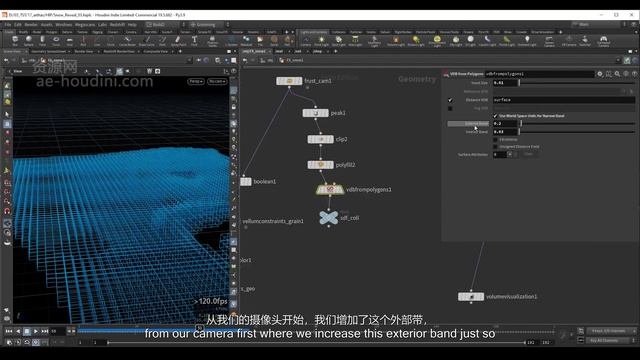The height and width of the screenshot is (360, 640).
Task: Select the Caustic Light shelf tool
Action: pos(487,40)
